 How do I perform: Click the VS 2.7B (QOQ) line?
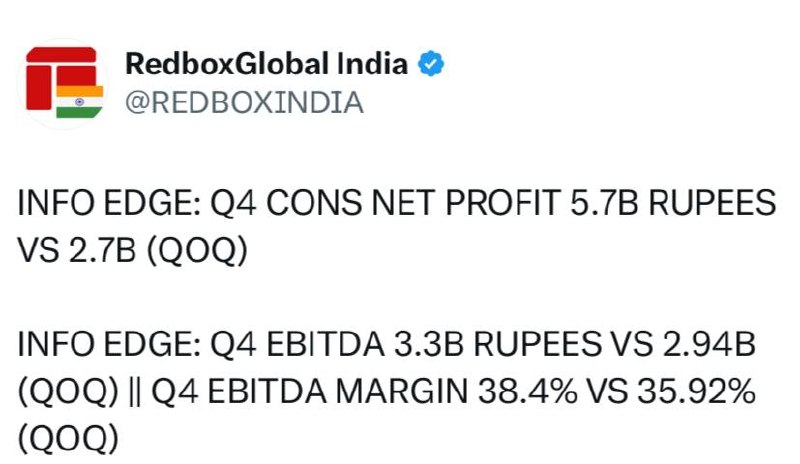click(133, 251)
